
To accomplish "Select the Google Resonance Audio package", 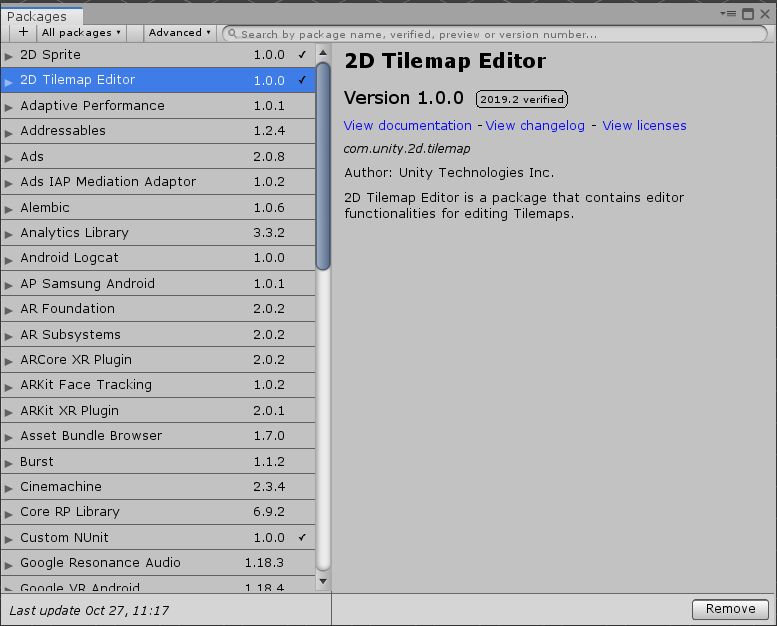I will tap(158, 563).
